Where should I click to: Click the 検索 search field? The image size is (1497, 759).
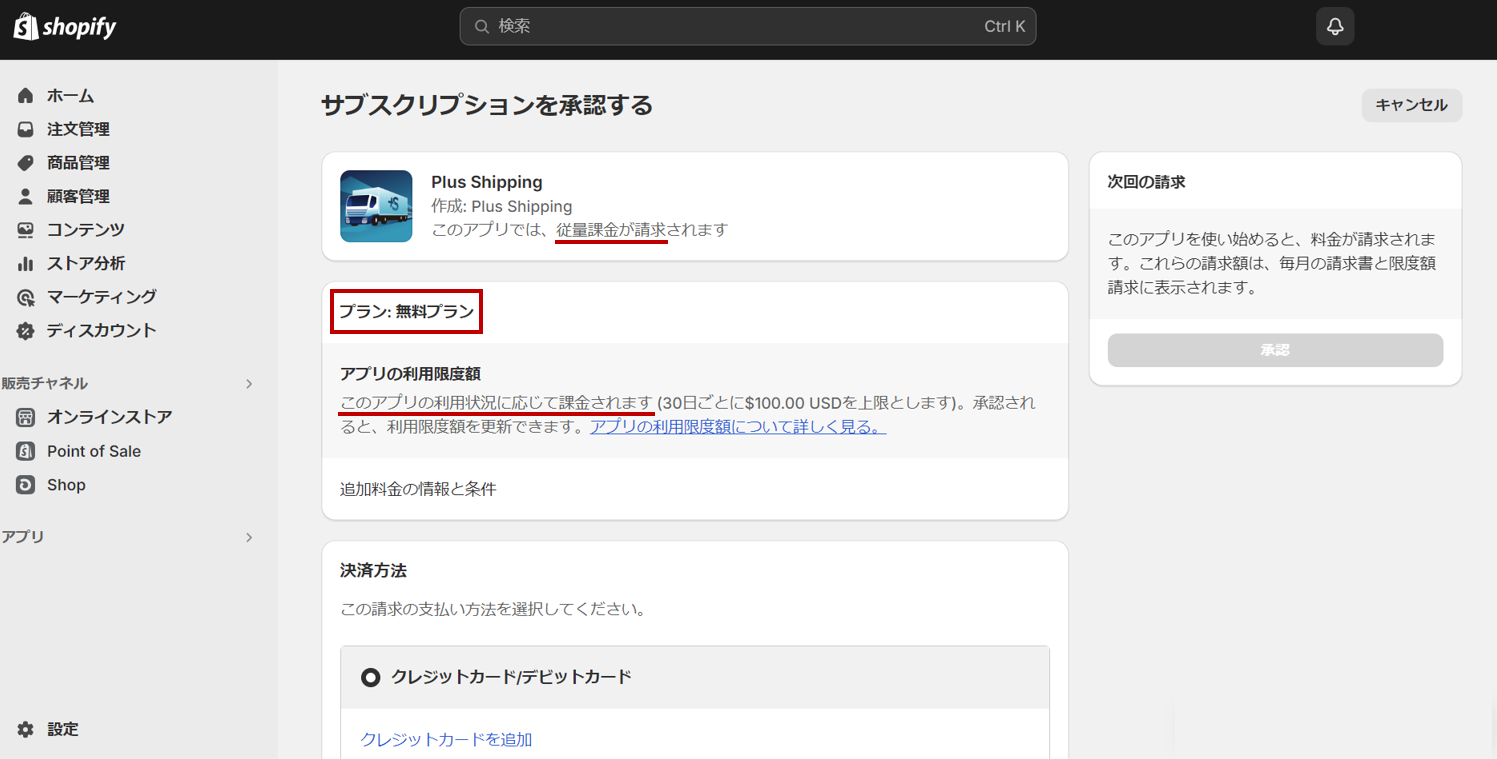click(748, 27)
